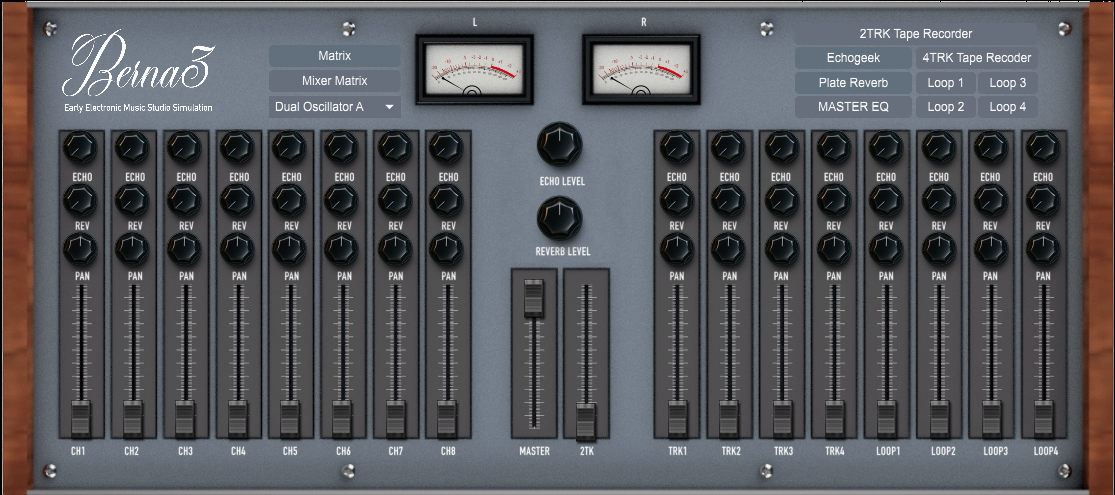The width and height of the screenshot is (1115, 495).
Task: Show the Echogeek effect
Action: pos(853,58)
